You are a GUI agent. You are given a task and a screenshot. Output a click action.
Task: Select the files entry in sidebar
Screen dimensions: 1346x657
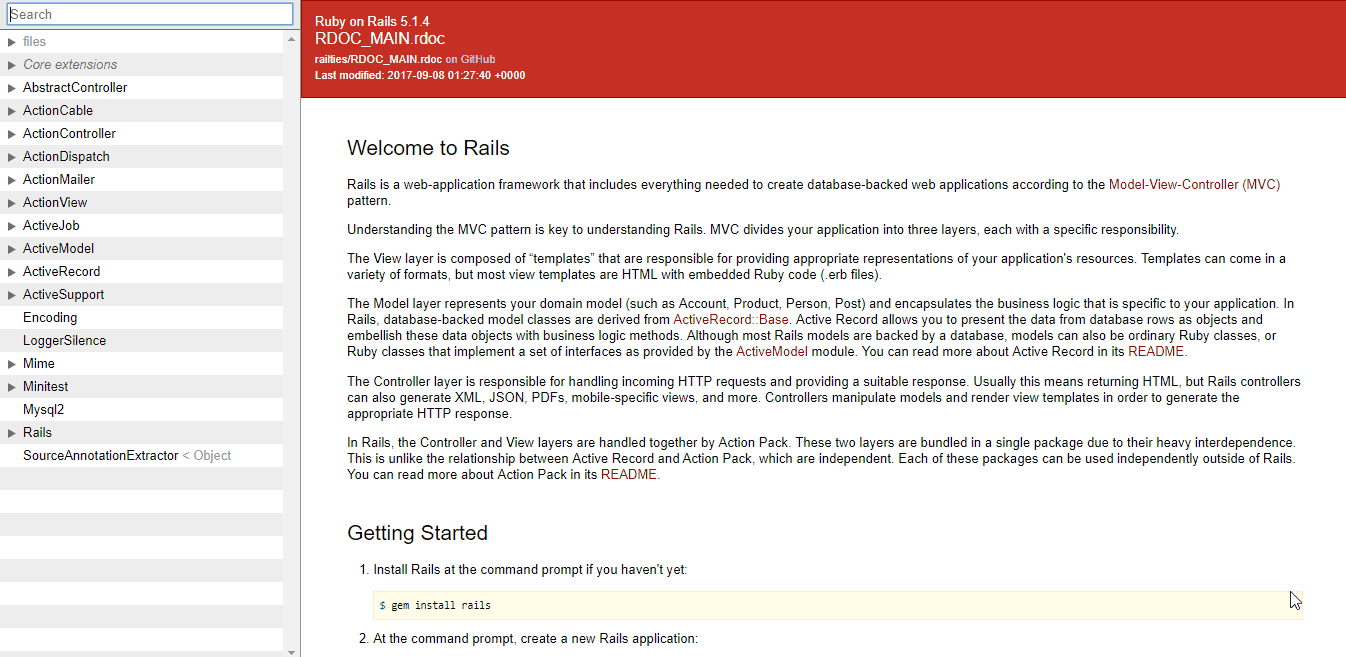(x=34, y=42)
